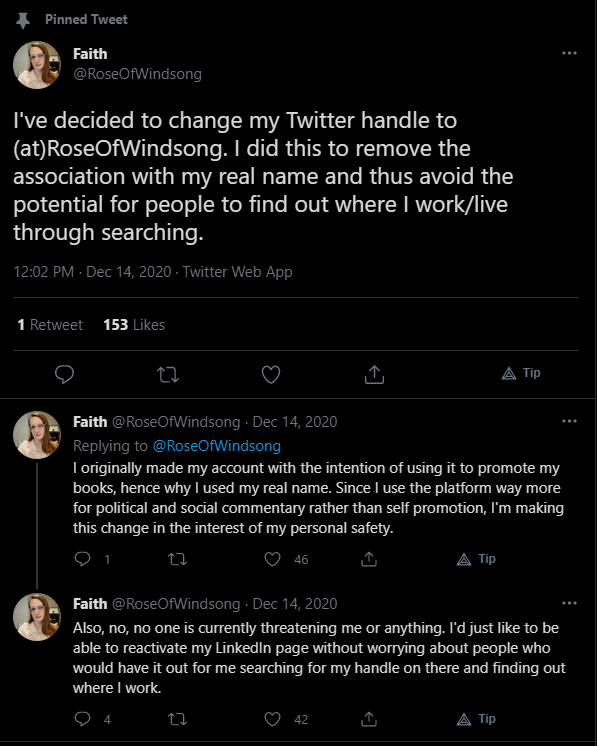Retweet the main pinned tweet

tap(168, 374)
